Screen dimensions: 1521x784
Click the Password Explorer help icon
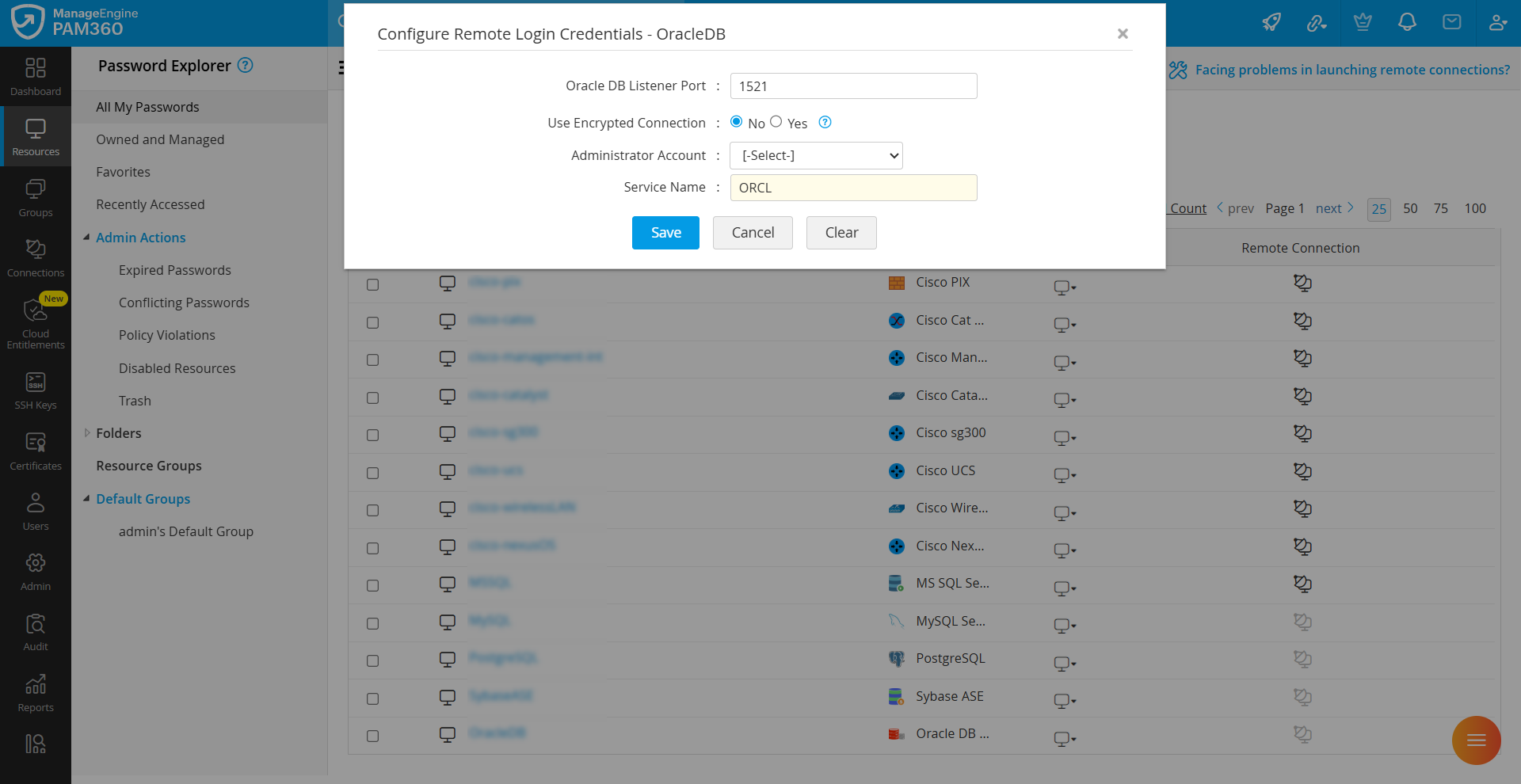coord(246,66)
